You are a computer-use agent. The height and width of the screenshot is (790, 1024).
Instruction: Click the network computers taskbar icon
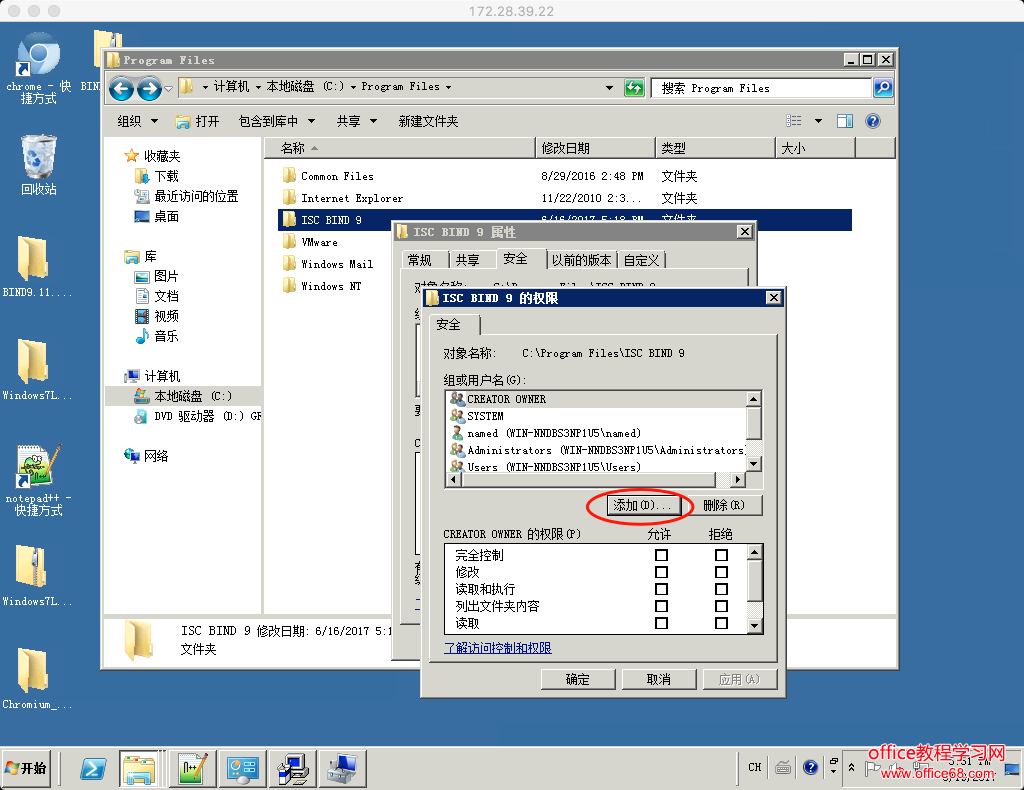(292, 768)
